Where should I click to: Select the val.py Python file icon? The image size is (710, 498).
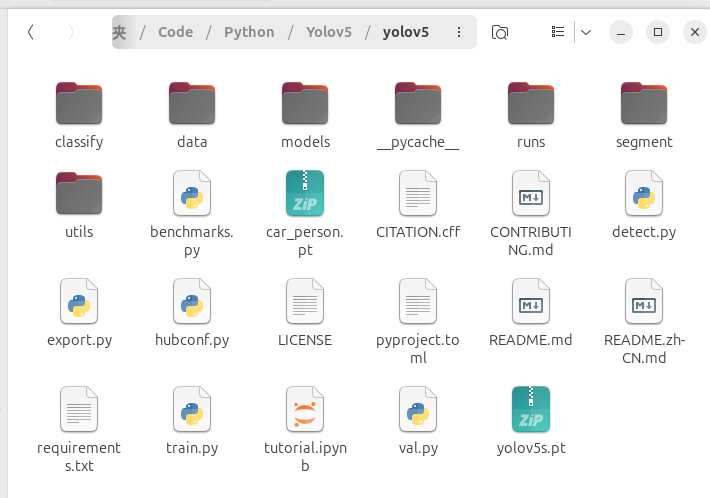[x=418, y=409]
